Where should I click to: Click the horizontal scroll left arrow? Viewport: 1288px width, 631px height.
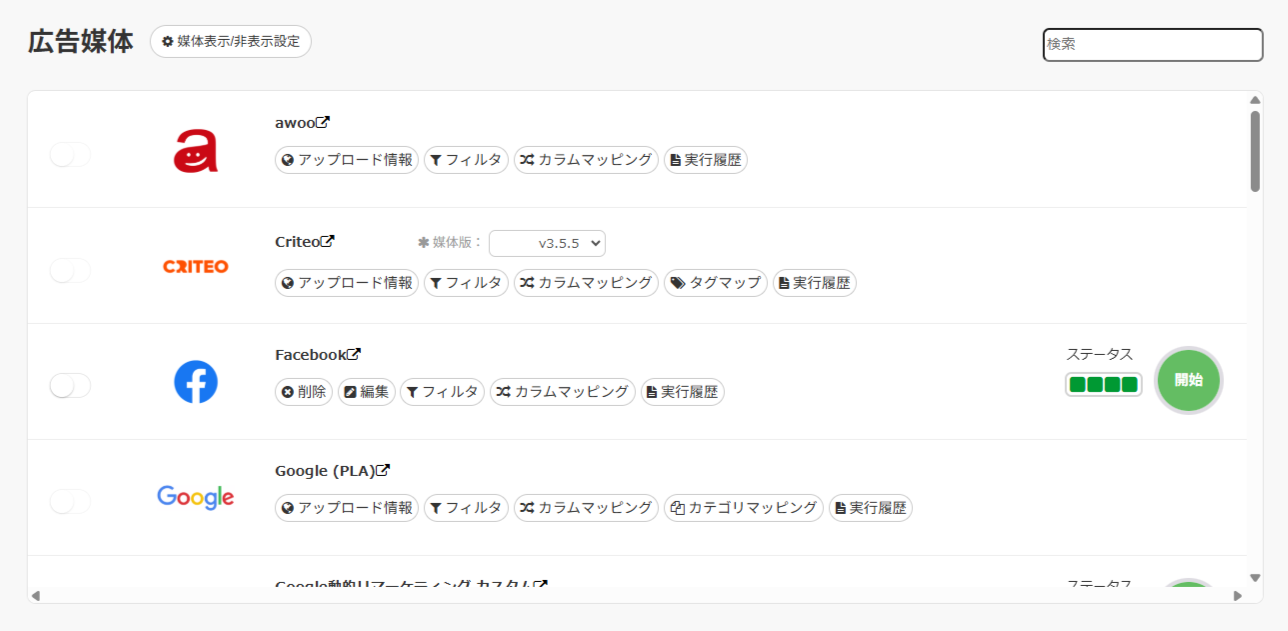pyautogui.click(x=36, y=596)
